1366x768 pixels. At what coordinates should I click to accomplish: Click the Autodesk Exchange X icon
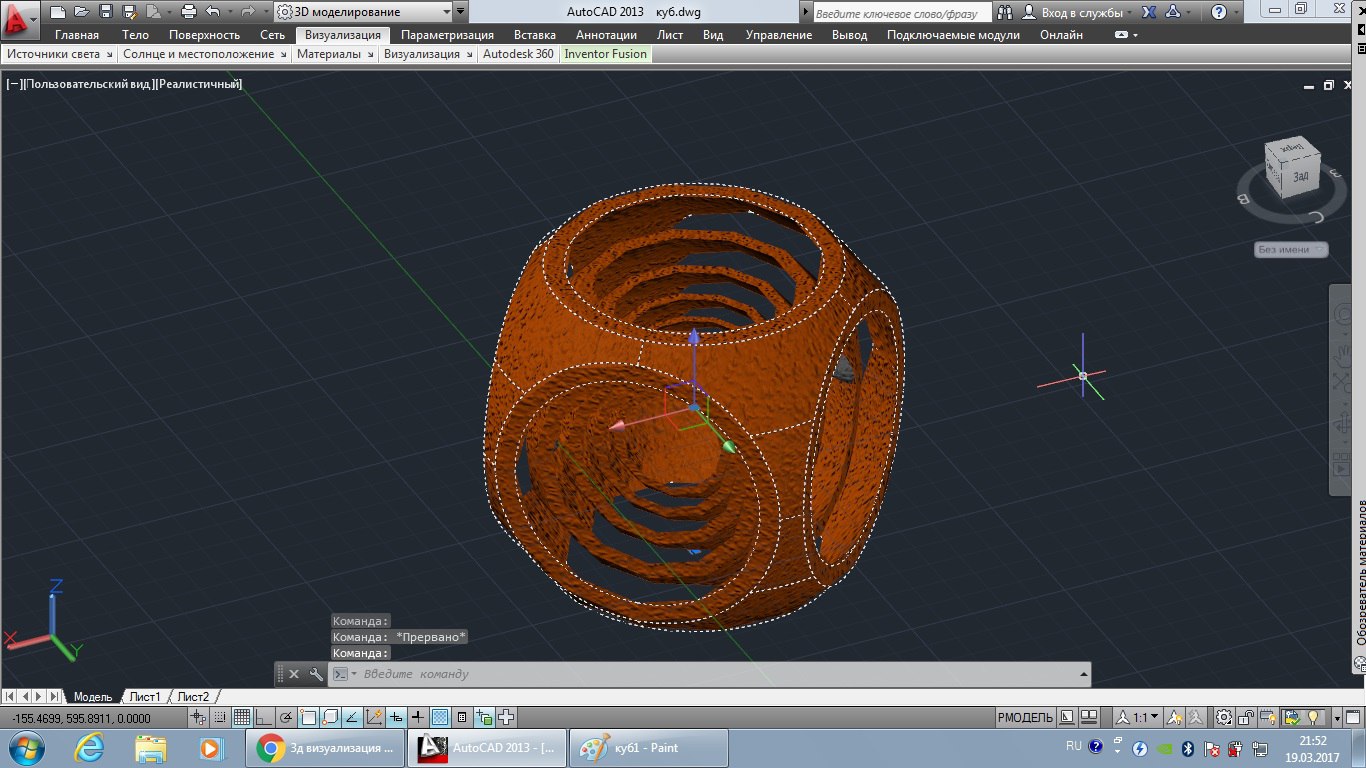pyautogui.click(x=1149, y=12)
